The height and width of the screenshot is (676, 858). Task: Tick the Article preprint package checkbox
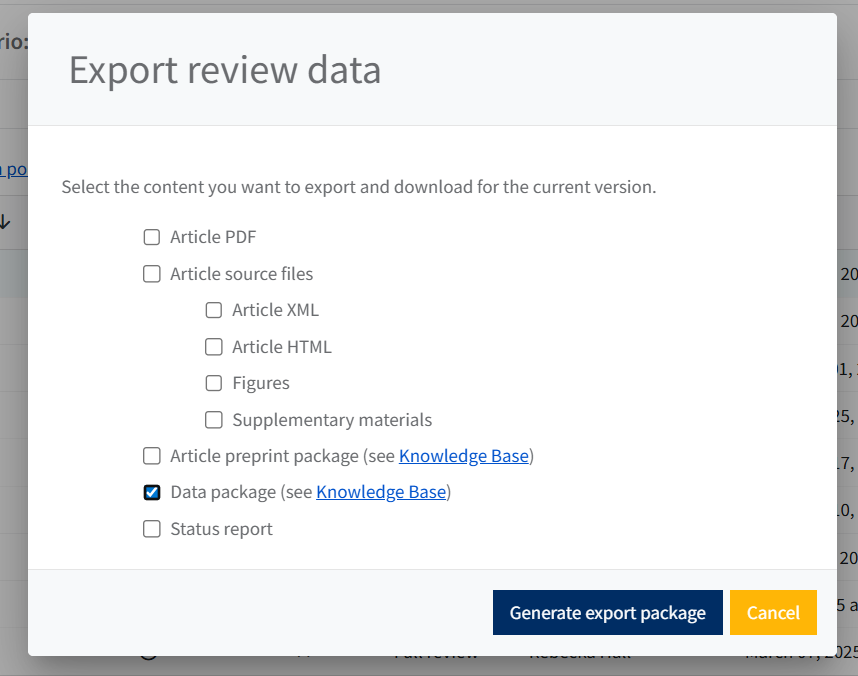[152, 456]
